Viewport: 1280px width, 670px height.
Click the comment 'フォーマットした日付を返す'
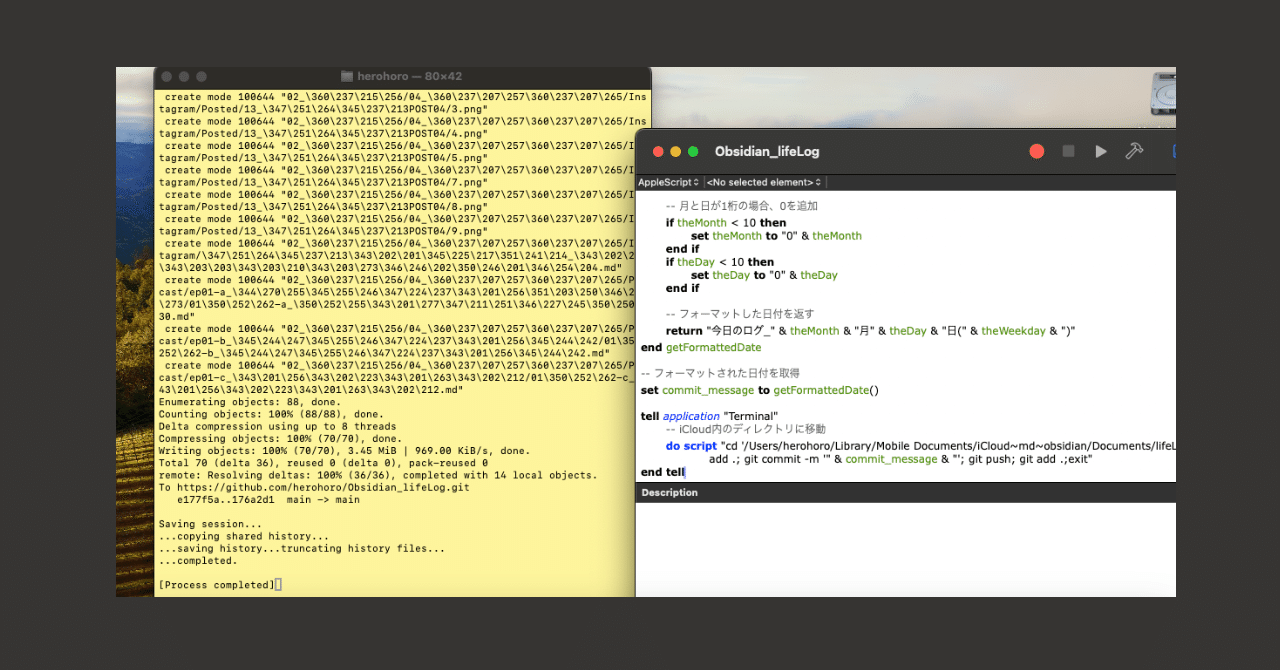(740, 314)
